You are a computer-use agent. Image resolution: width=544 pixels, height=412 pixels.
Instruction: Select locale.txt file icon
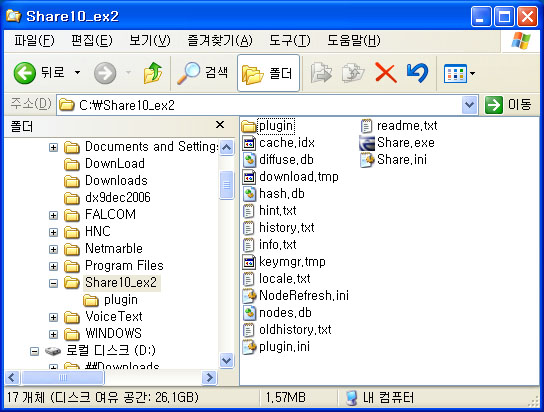click(x=249, y=279)
